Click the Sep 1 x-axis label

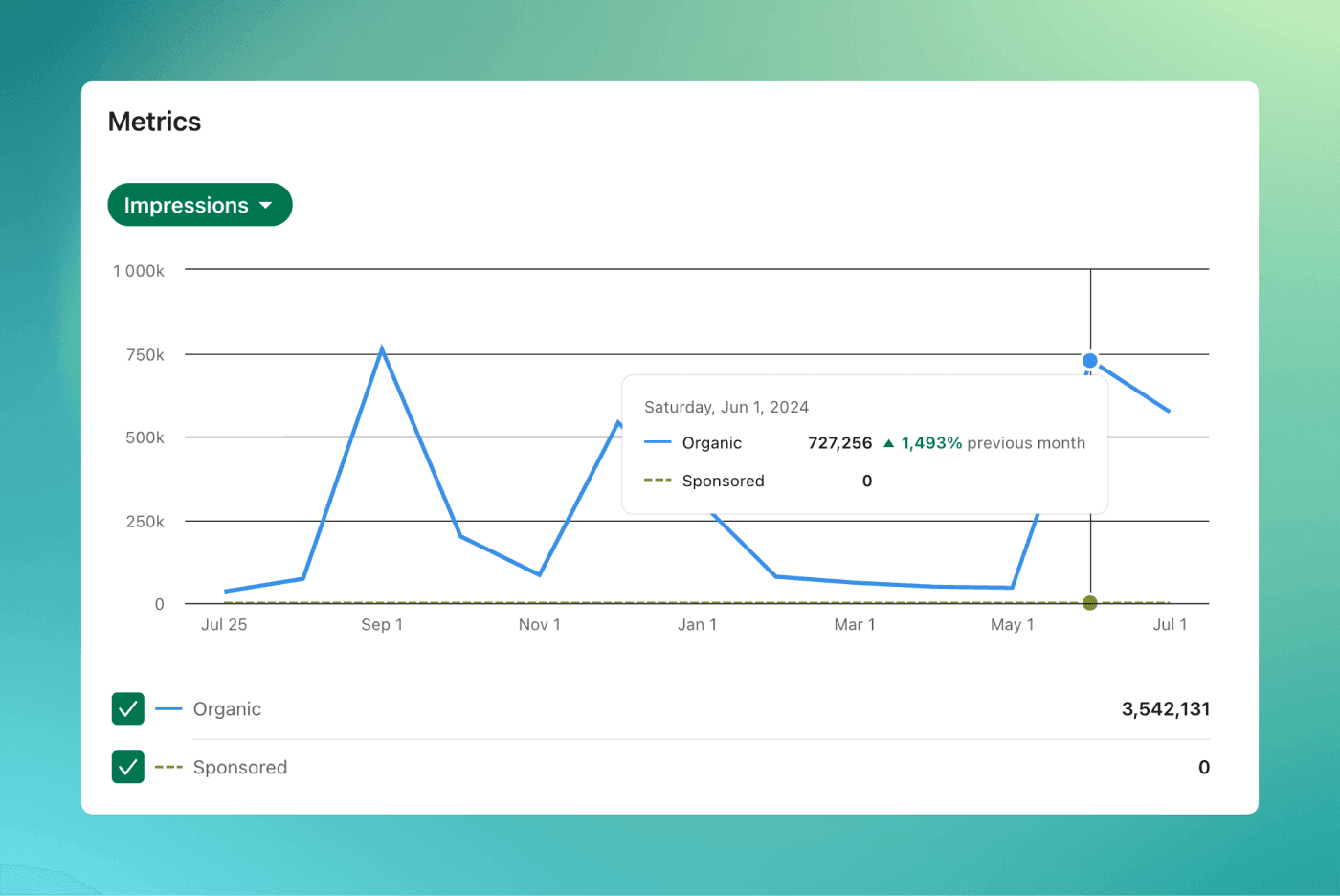(382, 624)
